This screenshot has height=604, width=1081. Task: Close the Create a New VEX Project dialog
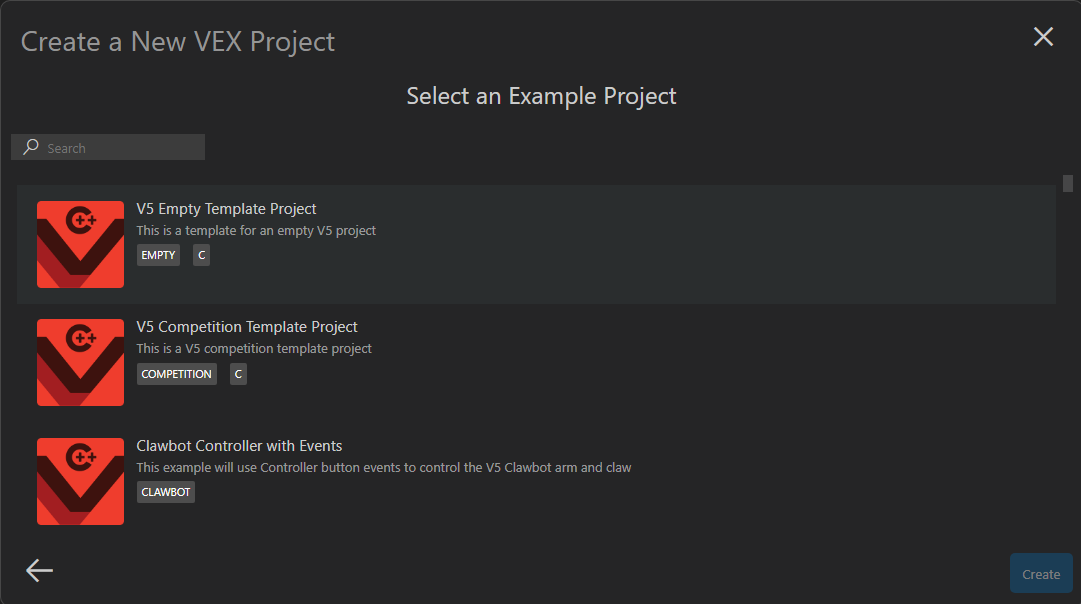(x=1043, y=36)
